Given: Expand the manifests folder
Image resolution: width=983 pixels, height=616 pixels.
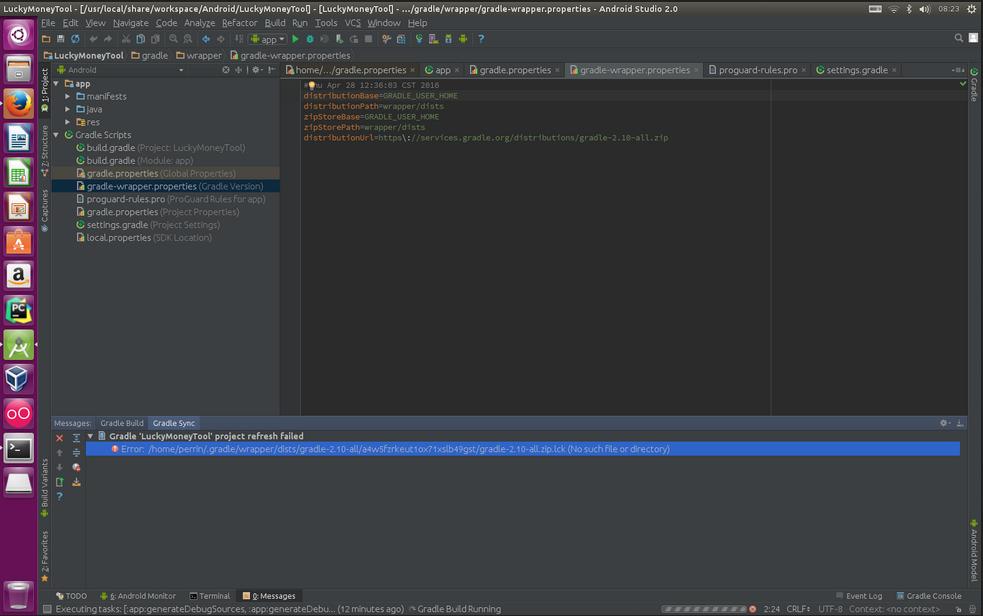Looking at the screenshot, I should pyautogui.click(x=68, y=97).
